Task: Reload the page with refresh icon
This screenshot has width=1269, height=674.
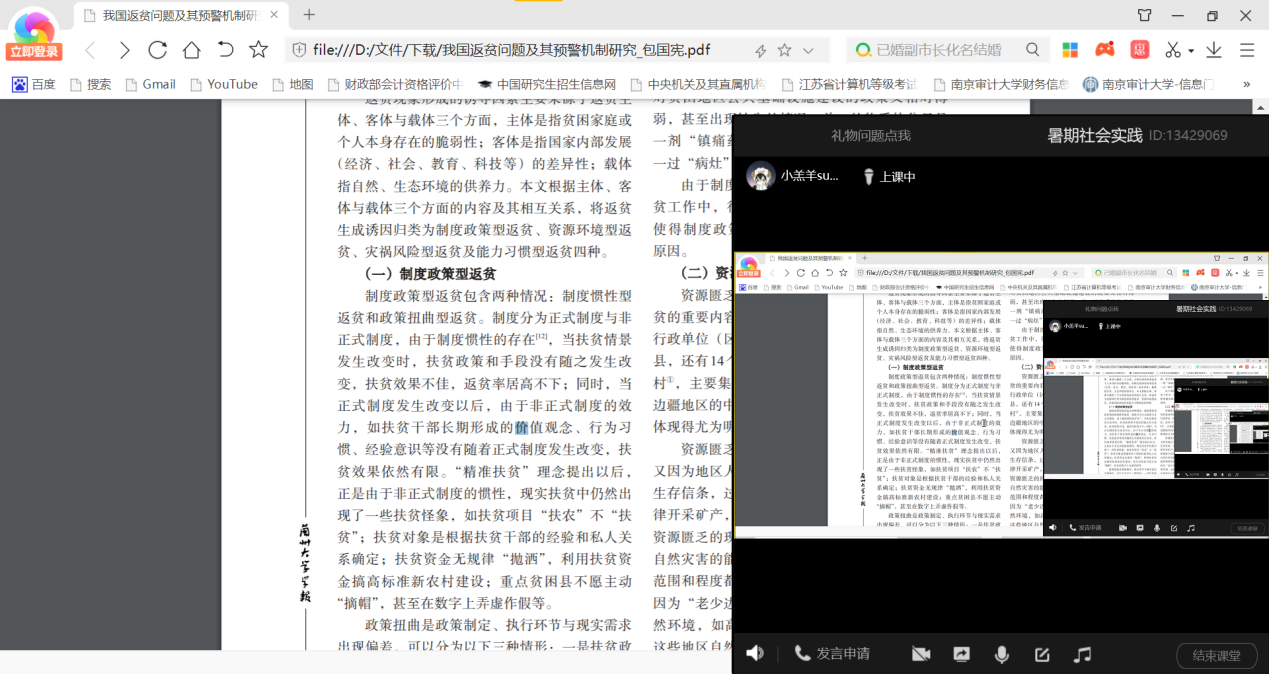Action: pos(157,50)
